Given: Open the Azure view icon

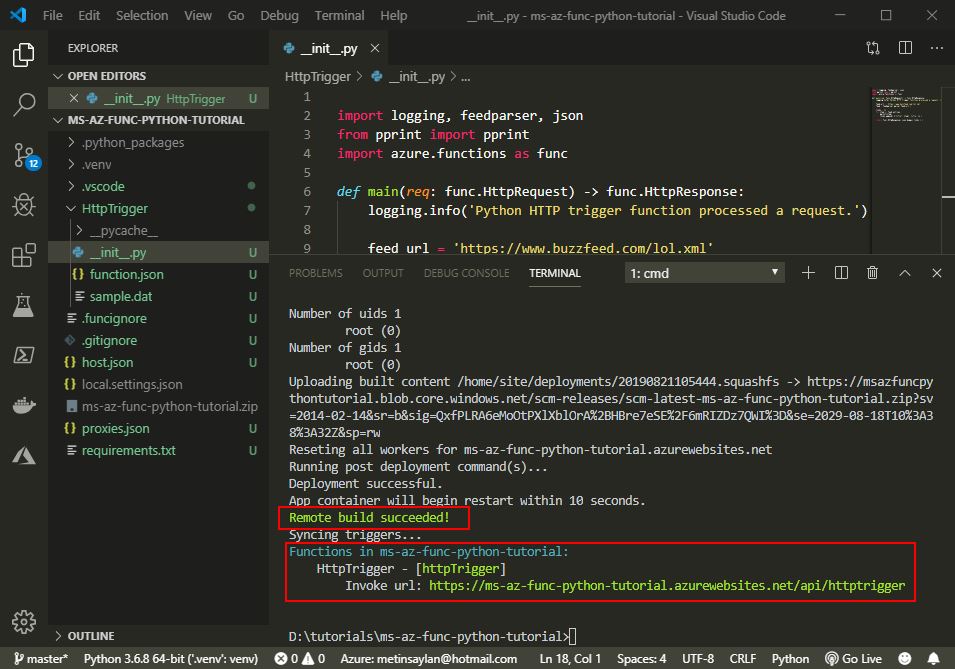Looking at the screenshot, I should click(24, 455).
